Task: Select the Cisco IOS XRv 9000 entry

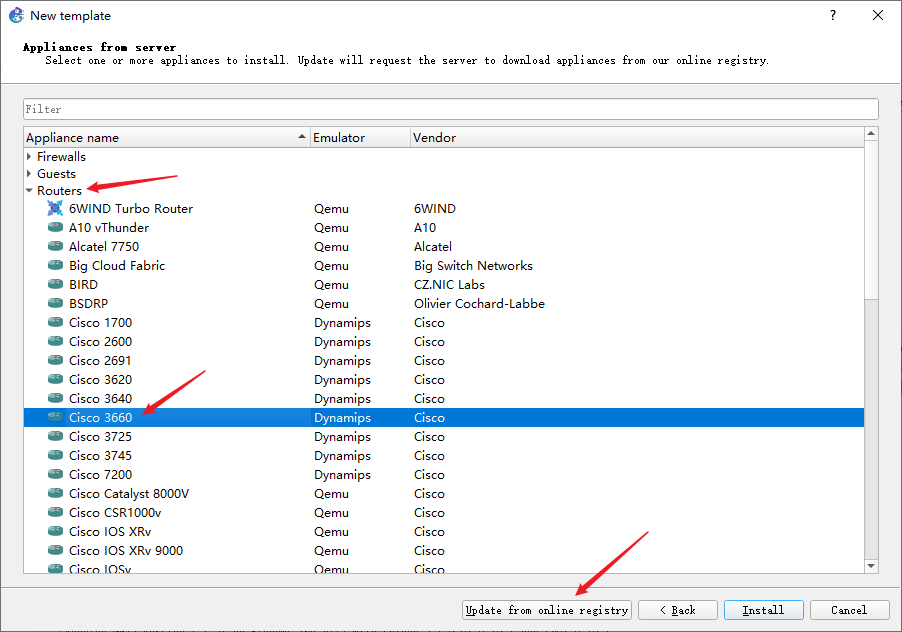Action: coord(126,550)
